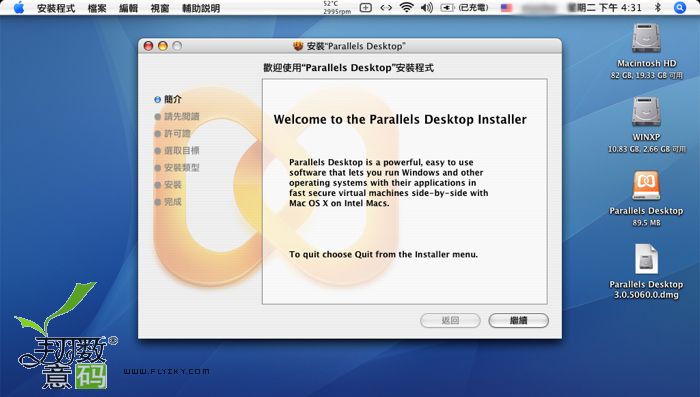Click the temperature and rpm monitor
The height and width of the screenshot is (397, 700).
[x=337, y=8]
